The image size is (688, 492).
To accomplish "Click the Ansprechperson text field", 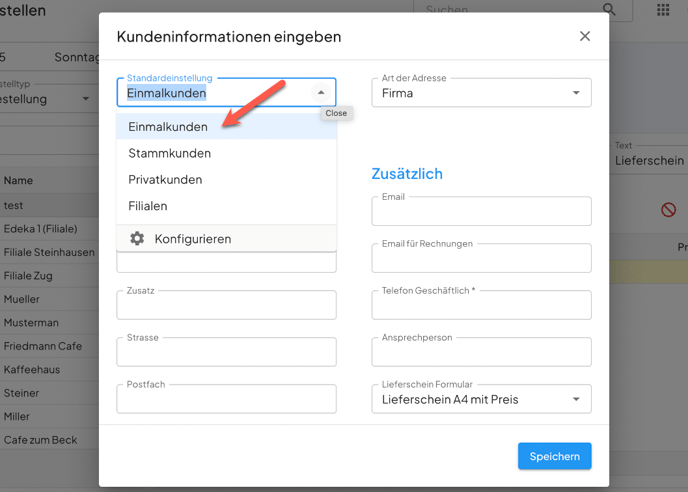I will pyautogui.click(x=481, y=353).
